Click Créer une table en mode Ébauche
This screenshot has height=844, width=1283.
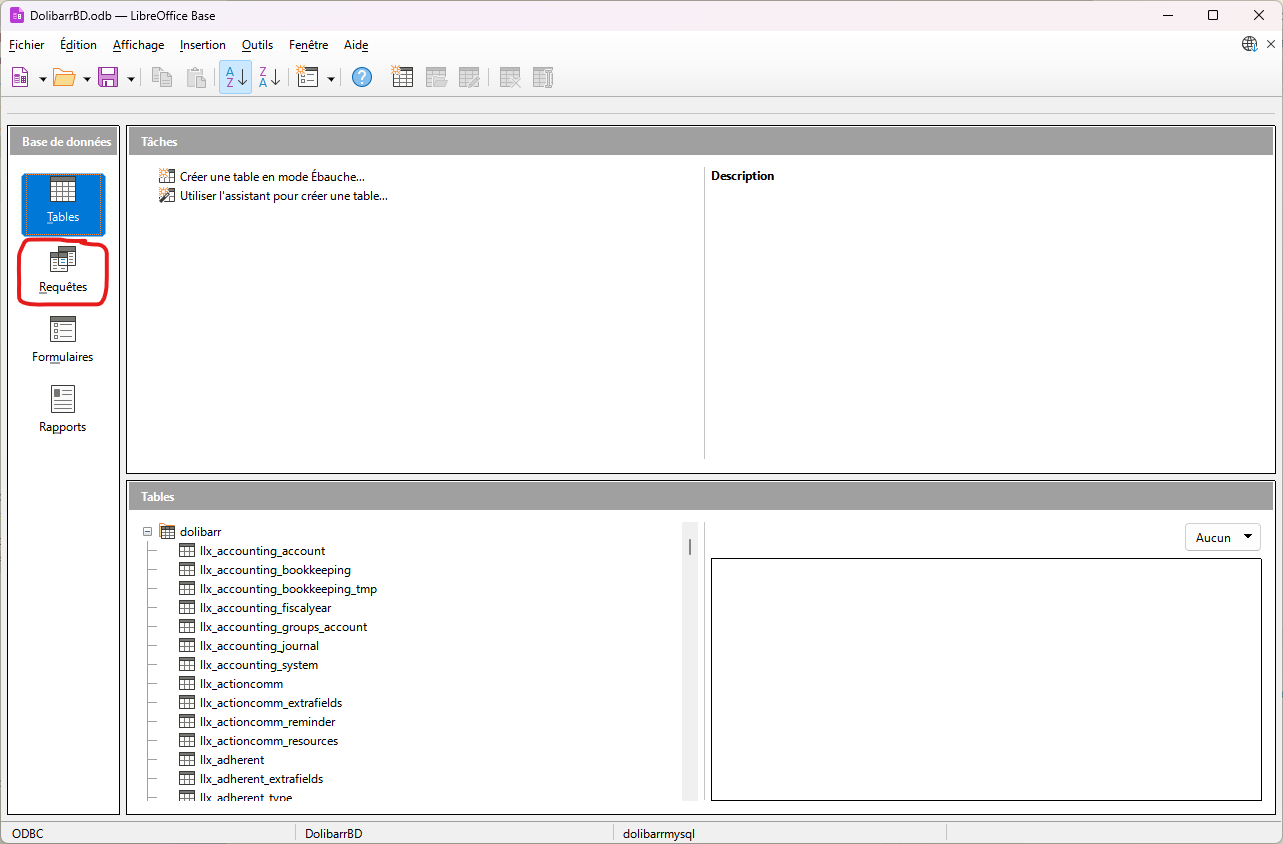tap(271, 177)
